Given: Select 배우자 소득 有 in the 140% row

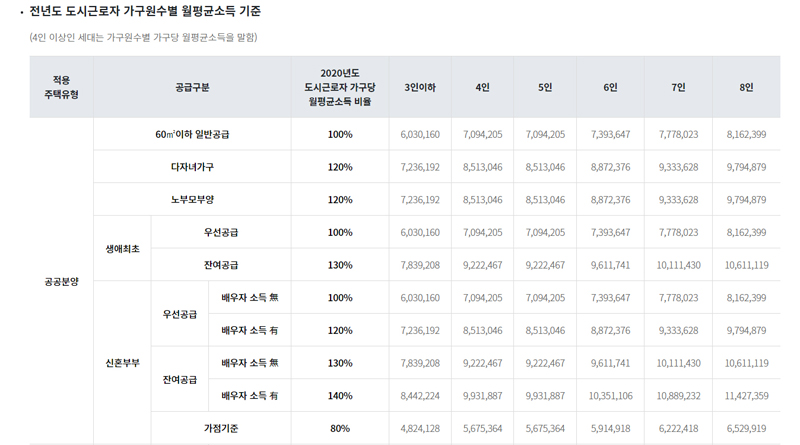Looking at the screenshot, I should tap(249, 395).
